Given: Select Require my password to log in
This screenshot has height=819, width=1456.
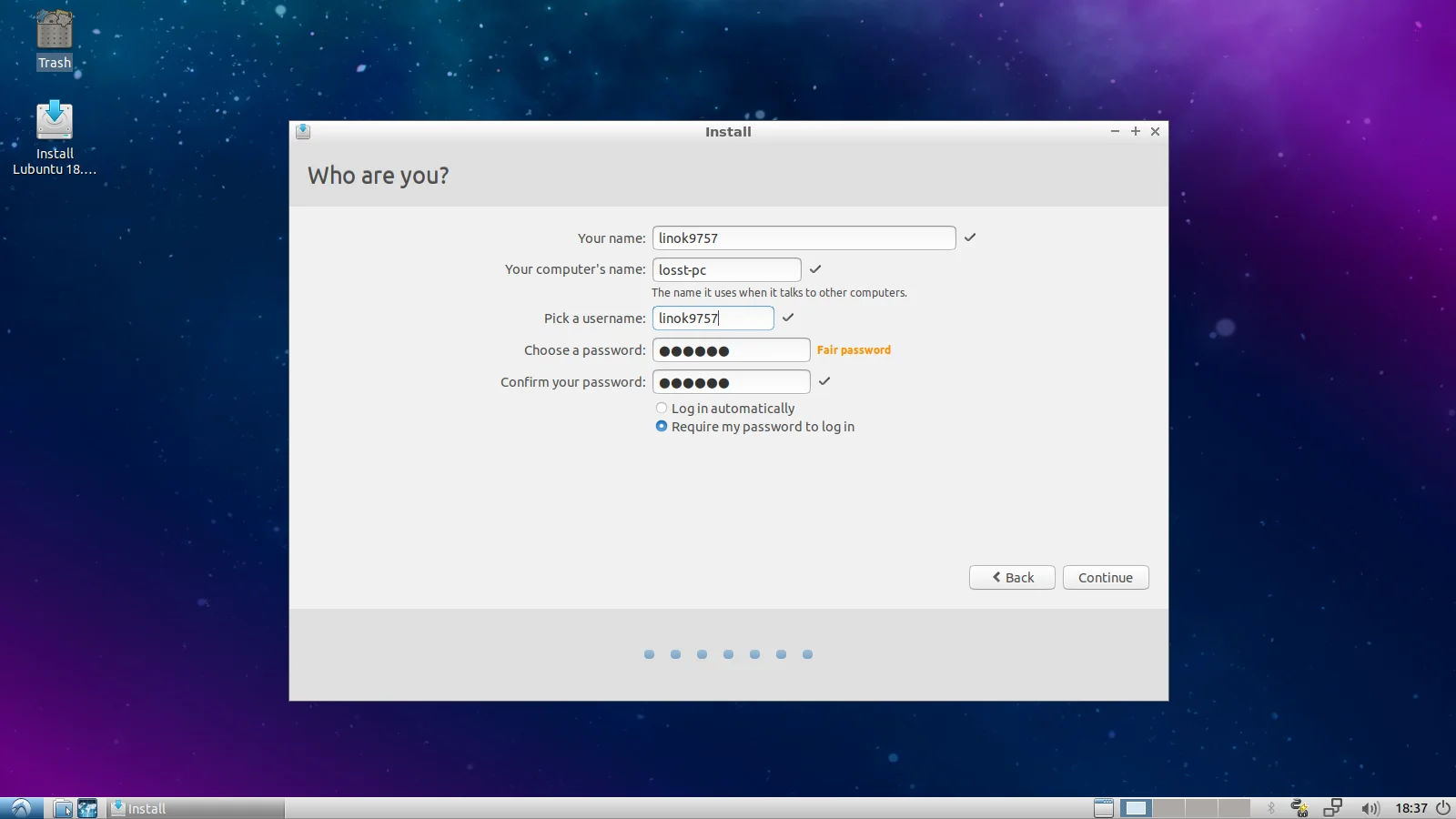Looking at the screenshot, I should [x=662, y=427].
